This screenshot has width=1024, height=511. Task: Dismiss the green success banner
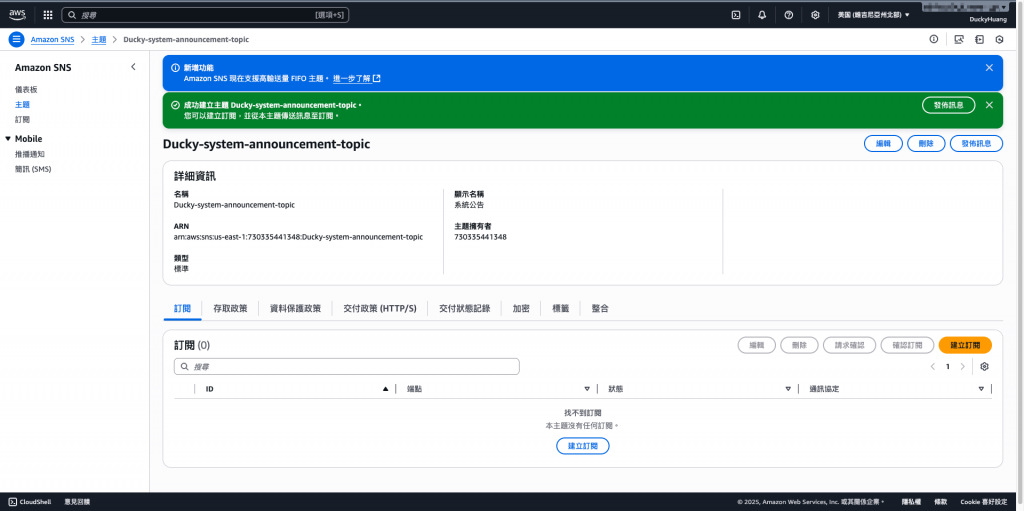[x=989, y=105]
